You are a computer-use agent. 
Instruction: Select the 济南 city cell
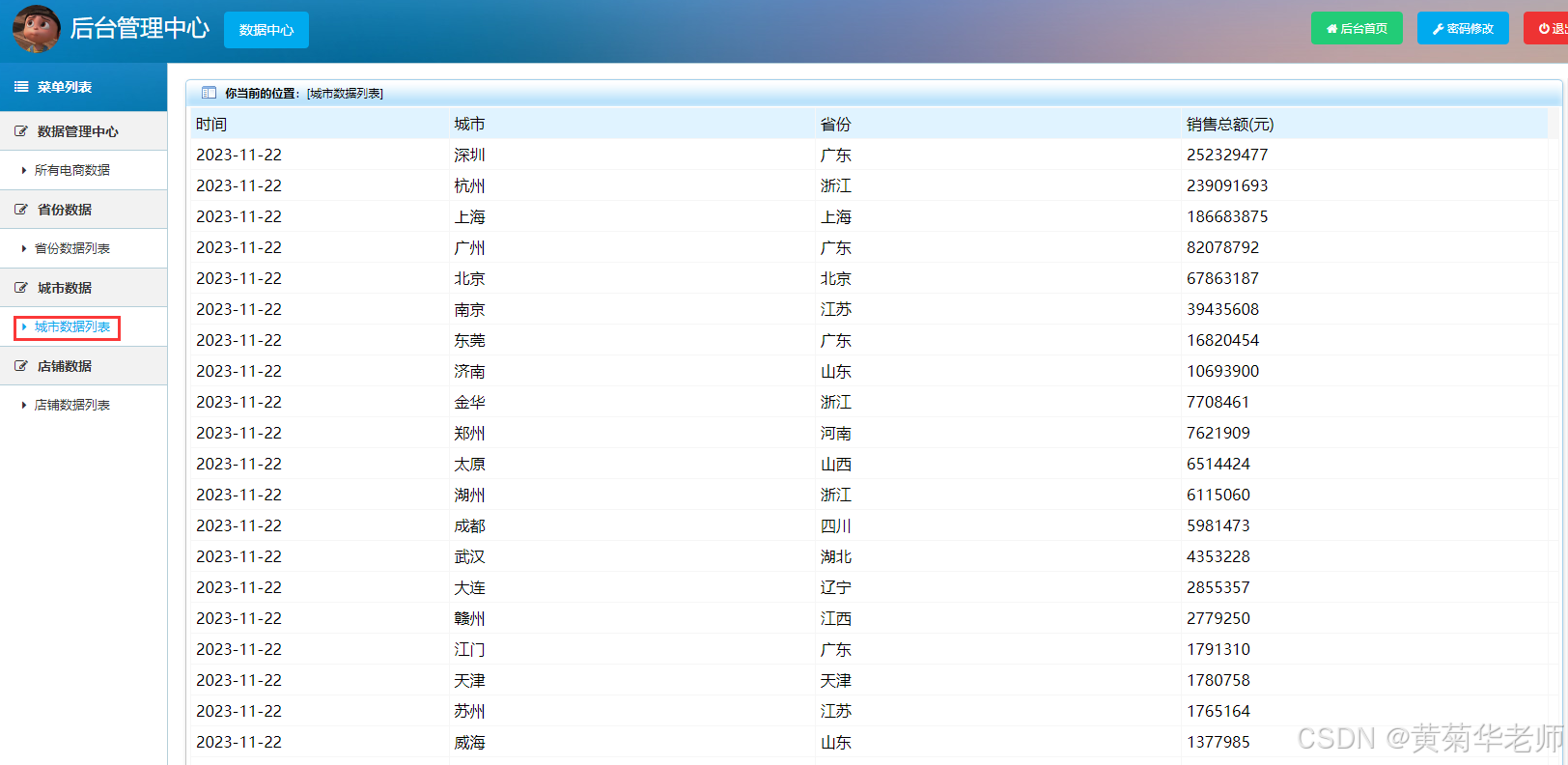point(469,371)
